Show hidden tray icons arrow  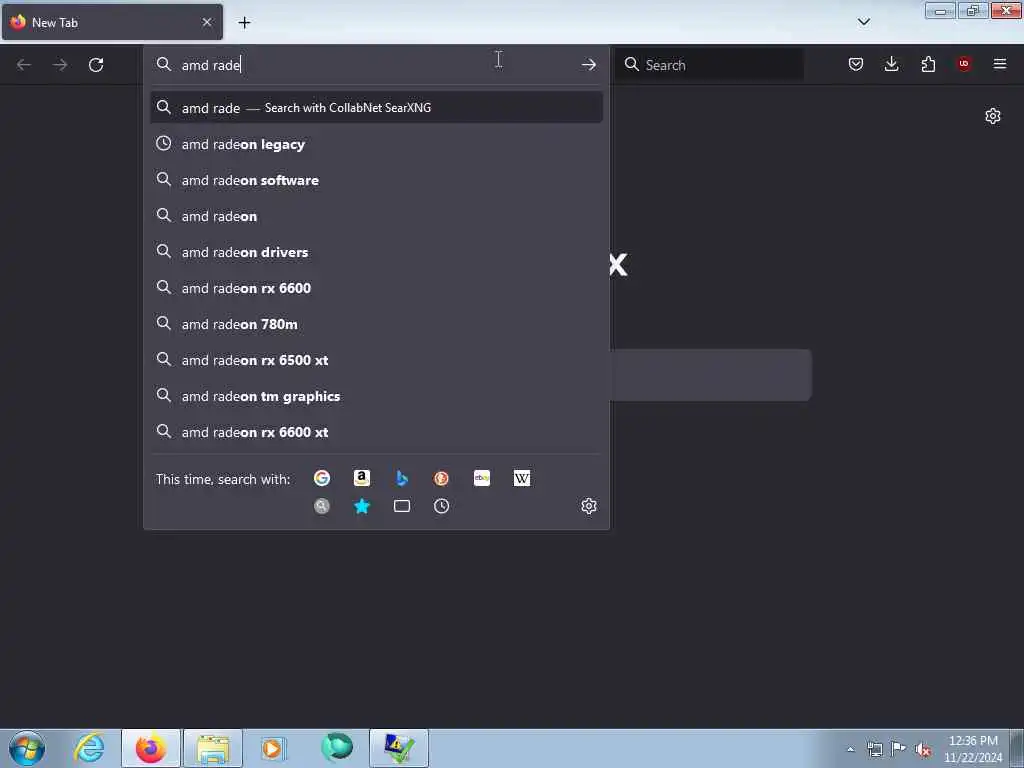(850, 749)
